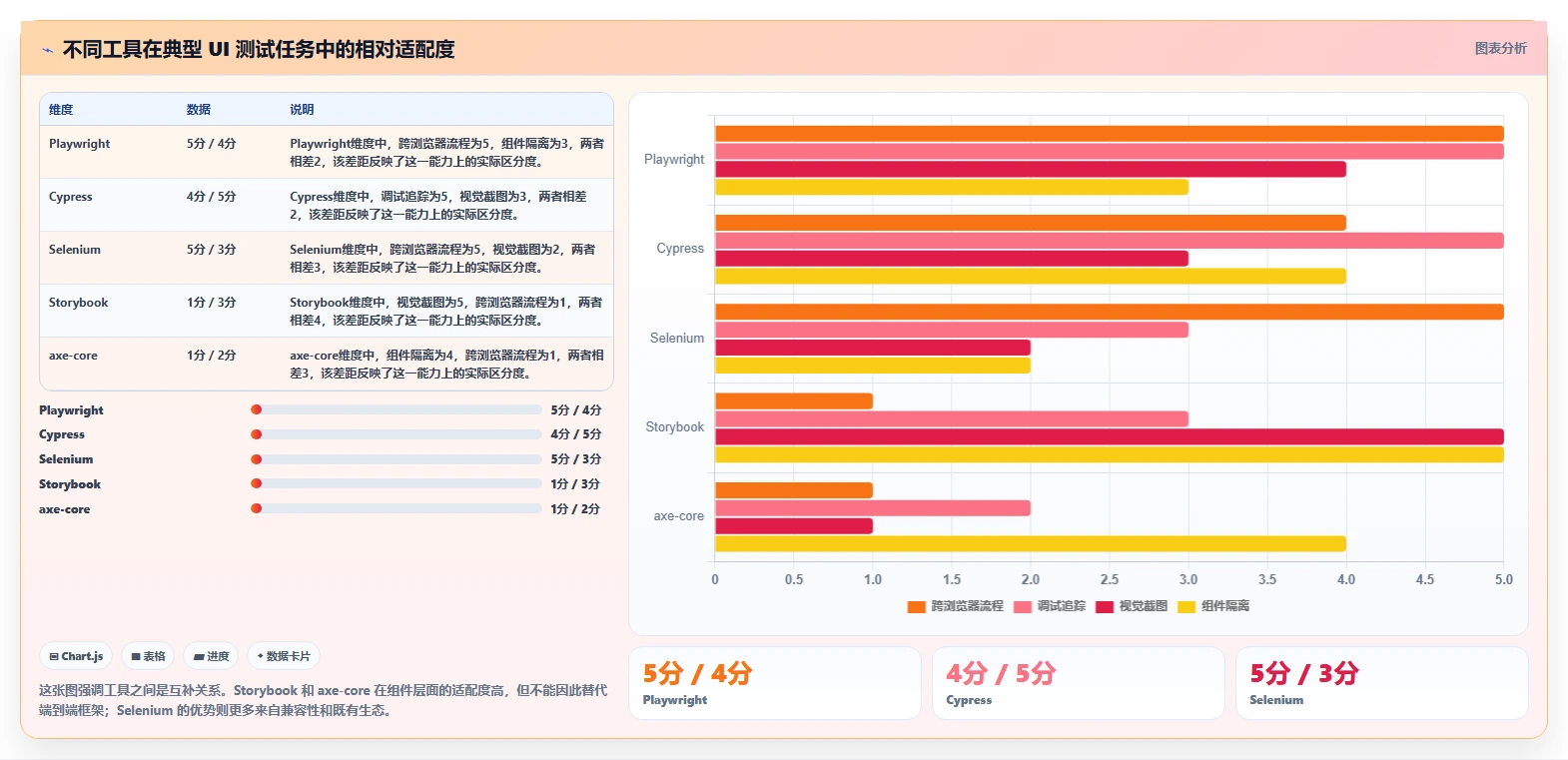Toggle the 跨浏览器流程 legend item
This screenshot has height=760, width=1568.
(x=955, y=606)
